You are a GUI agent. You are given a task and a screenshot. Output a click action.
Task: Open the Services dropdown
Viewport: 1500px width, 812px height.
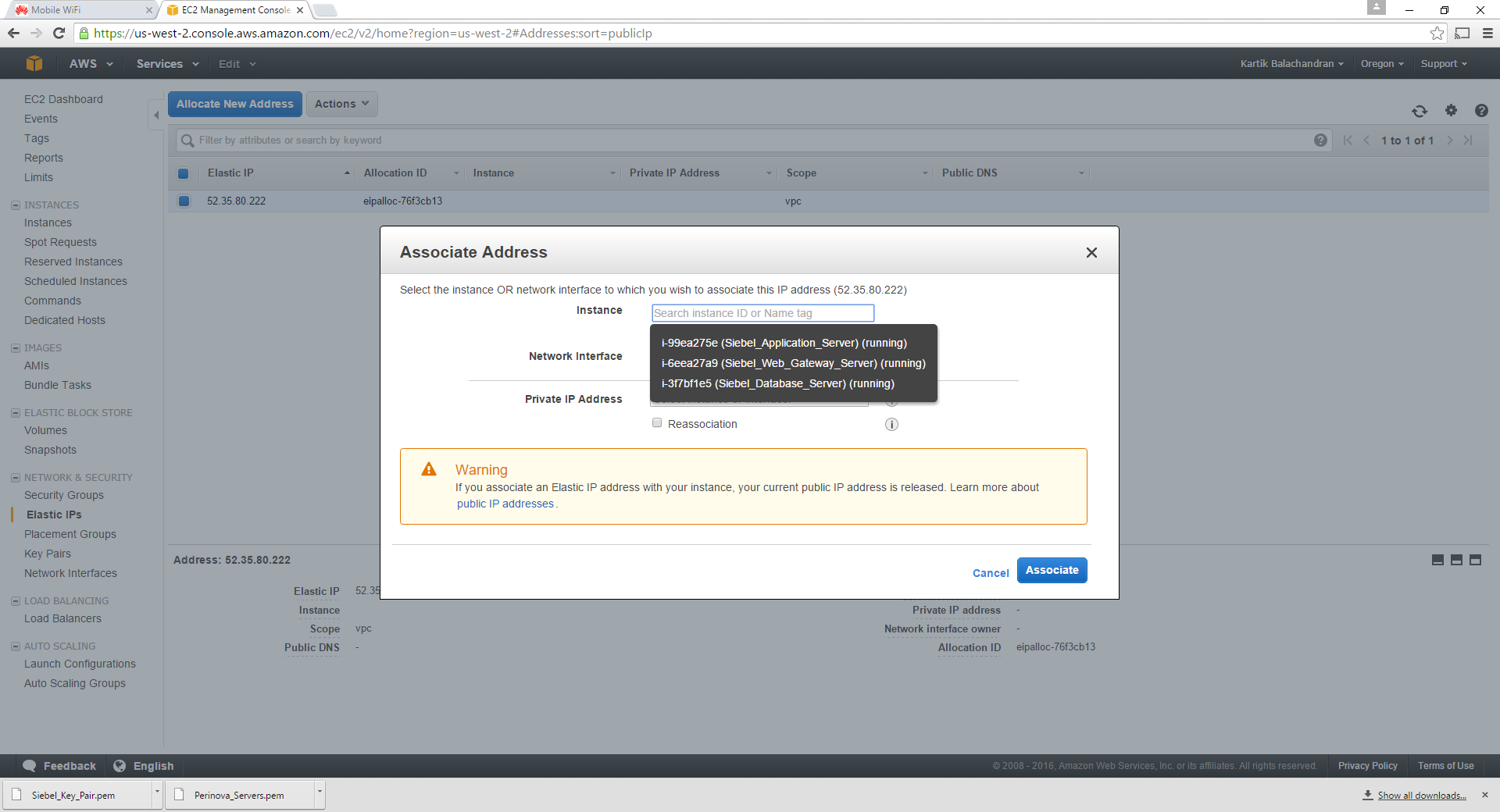(x=168, y=64)
